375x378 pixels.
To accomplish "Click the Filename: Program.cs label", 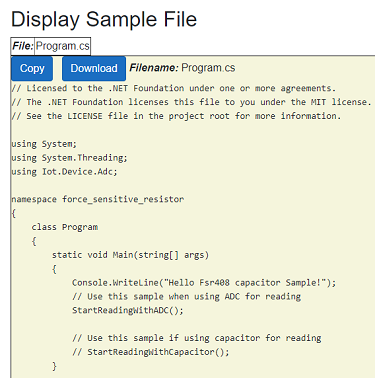I will coord(182,68).
